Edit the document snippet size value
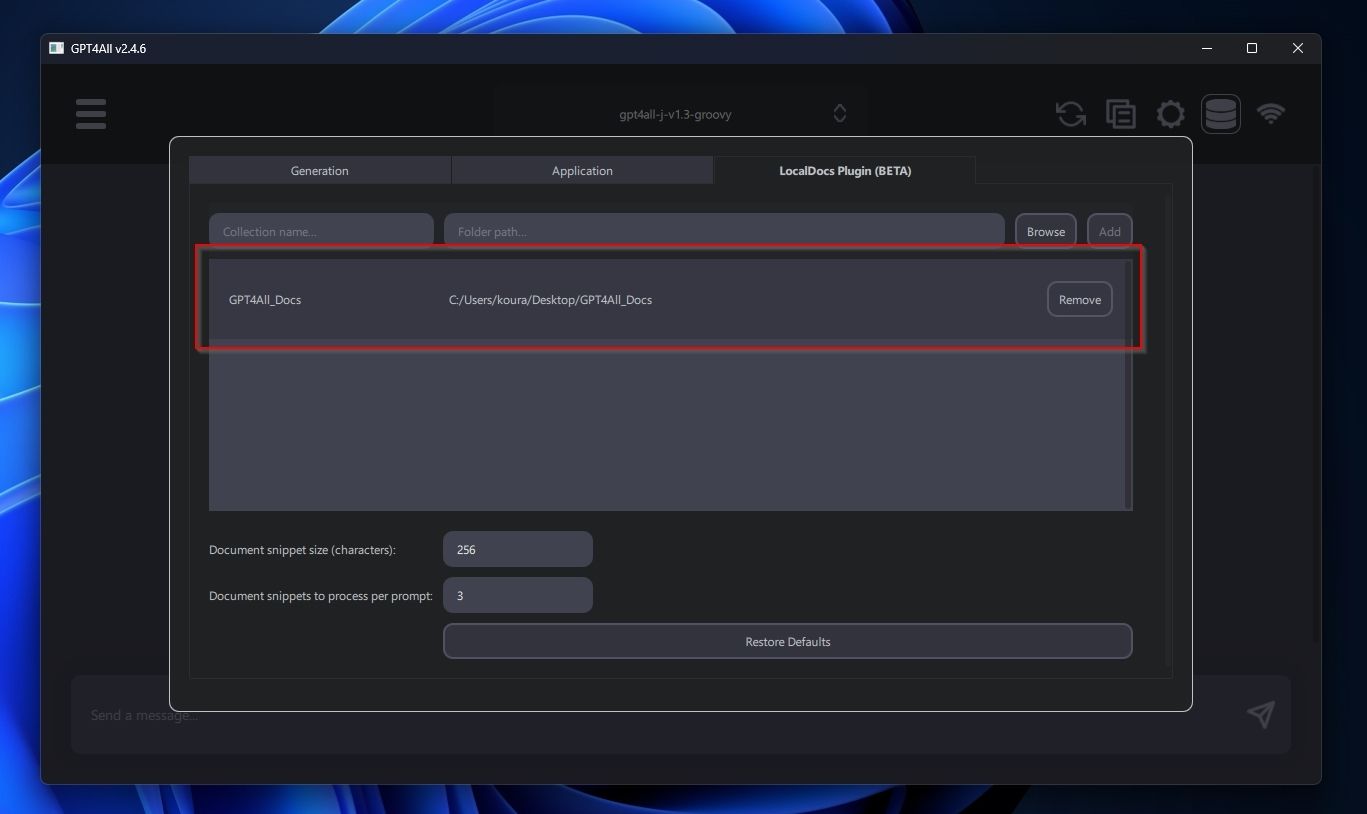Viewport: 1367px width, 814px height. tap(517, 549)
